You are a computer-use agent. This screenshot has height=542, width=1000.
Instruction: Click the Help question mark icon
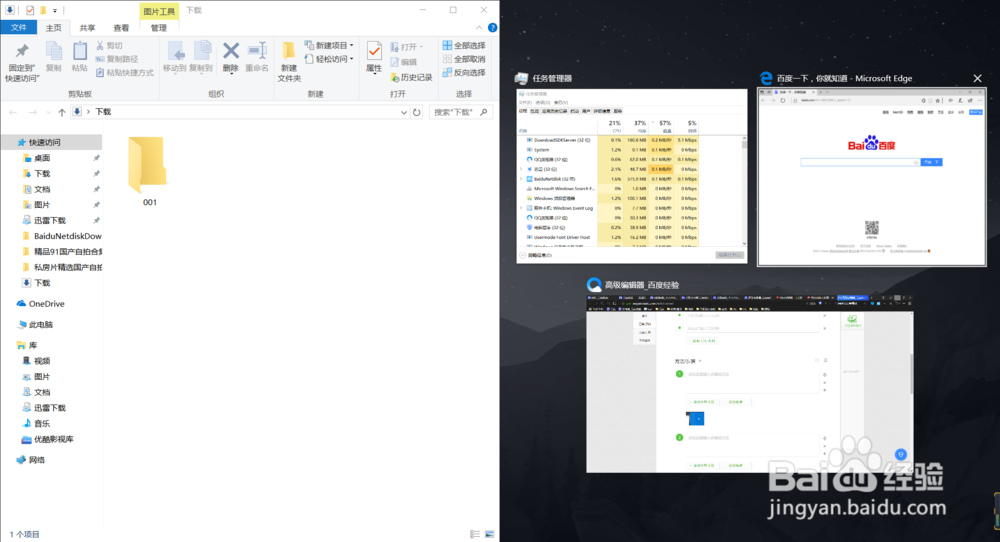point(492,27)
